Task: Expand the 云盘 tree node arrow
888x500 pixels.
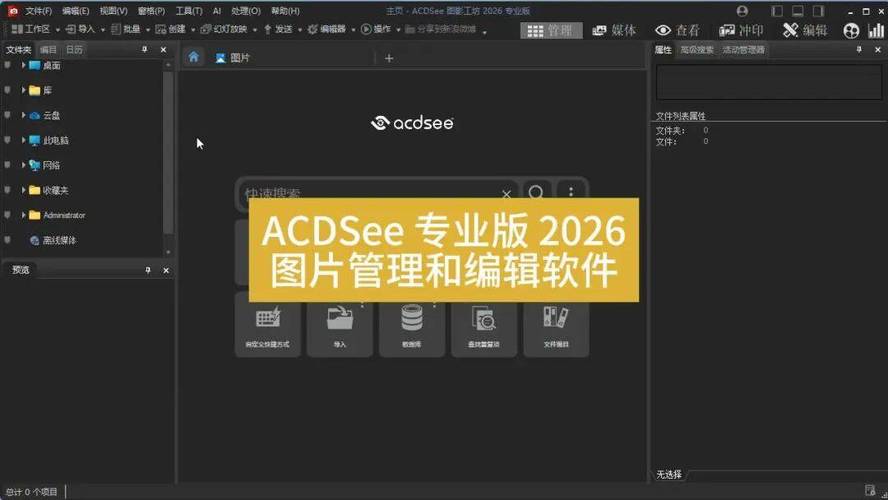Action: pos(23,115)
